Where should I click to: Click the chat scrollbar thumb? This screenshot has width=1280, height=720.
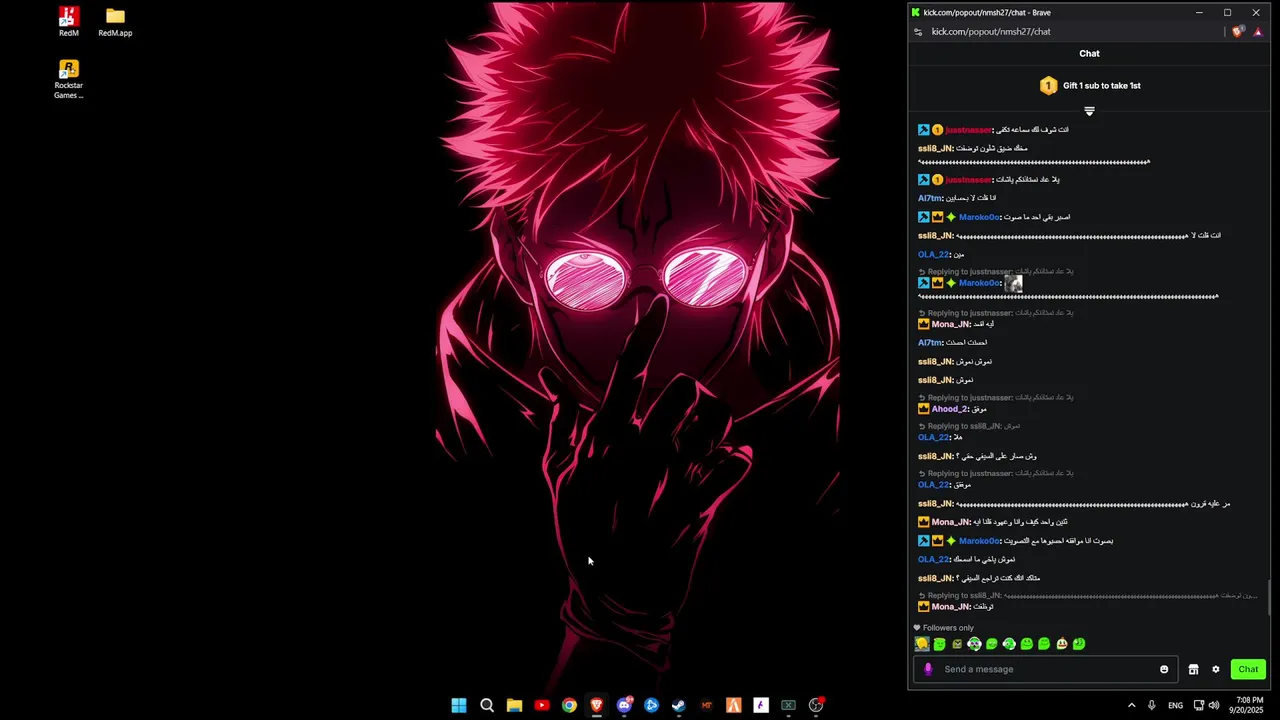[x=1270, y=598]
